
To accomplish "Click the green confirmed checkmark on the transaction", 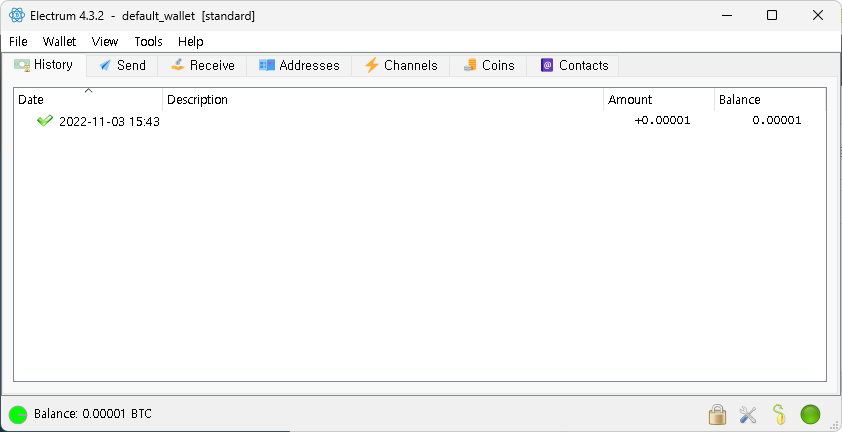I will [45, 120].
